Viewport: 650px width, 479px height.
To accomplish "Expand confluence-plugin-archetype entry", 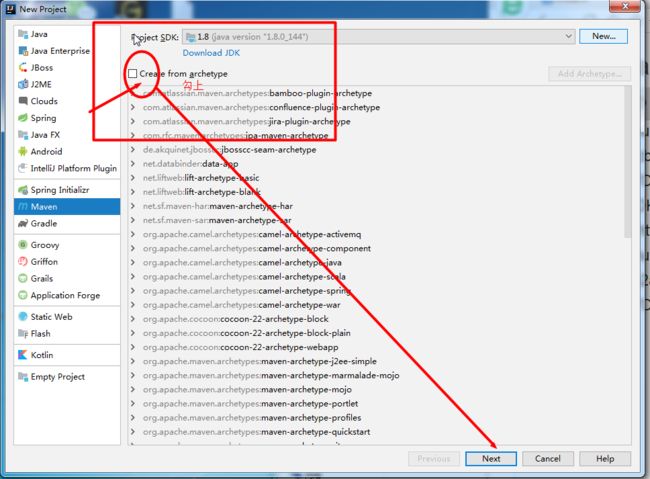I will (133, 107).
